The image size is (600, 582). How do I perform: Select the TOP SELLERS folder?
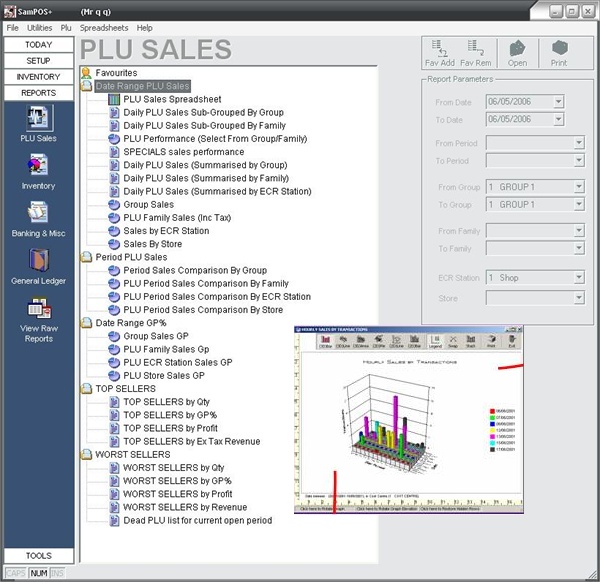click(x=126, y=389)
